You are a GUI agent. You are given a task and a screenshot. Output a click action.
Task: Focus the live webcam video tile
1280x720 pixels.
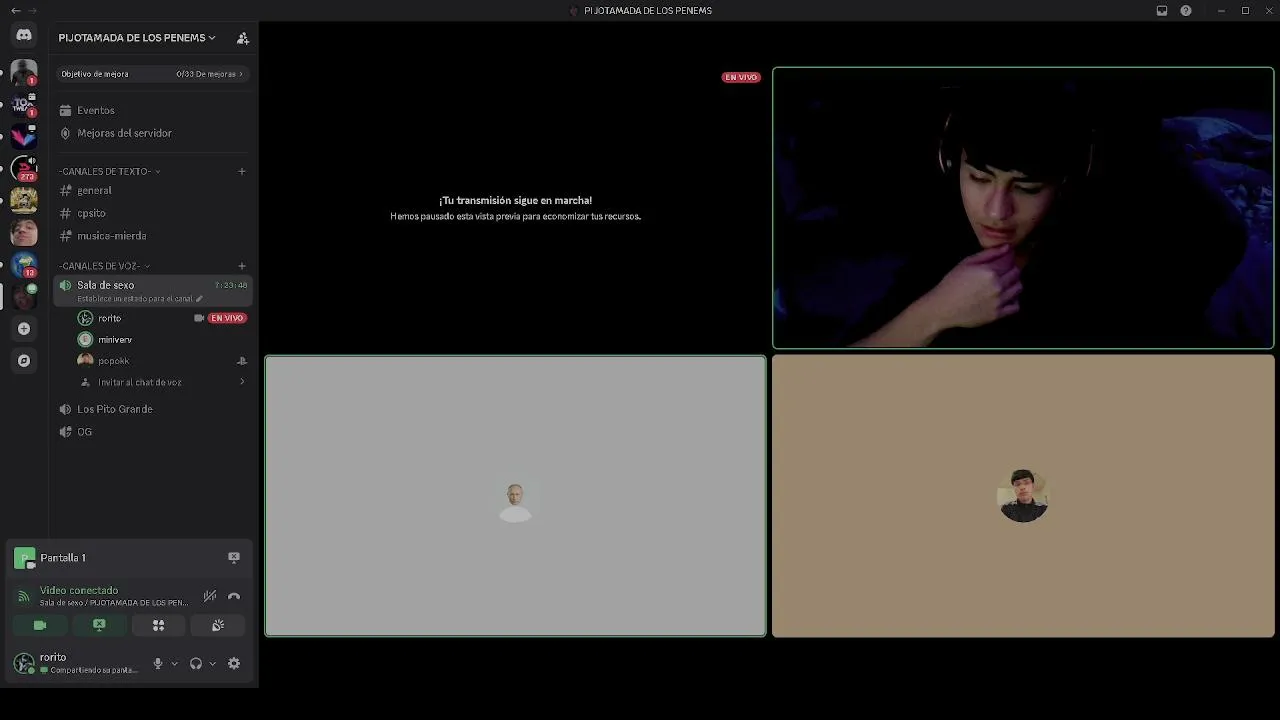(x=1023, y=208)
